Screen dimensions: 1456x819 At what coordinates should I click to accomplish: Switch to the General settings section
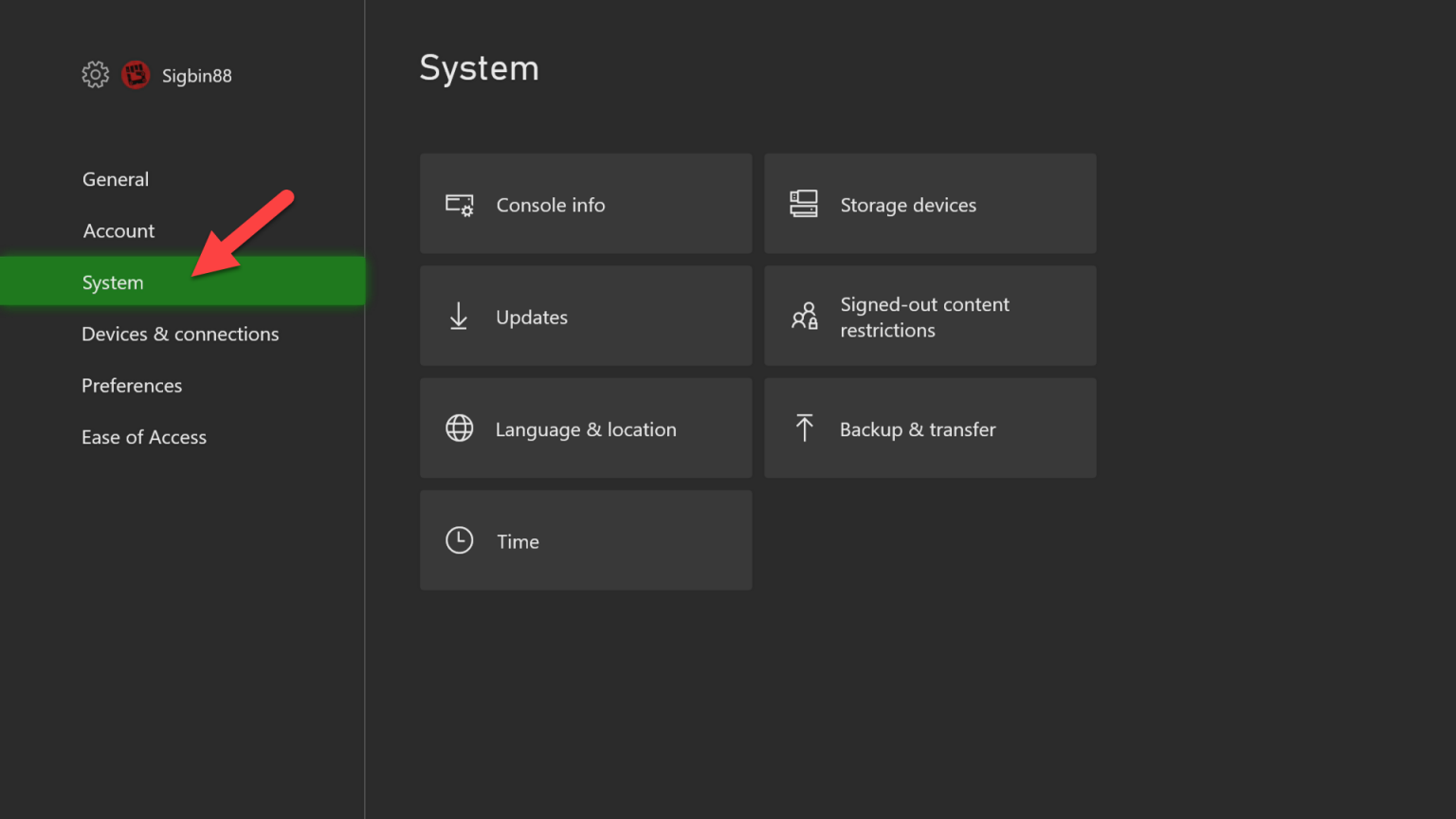tap(115, 179)
